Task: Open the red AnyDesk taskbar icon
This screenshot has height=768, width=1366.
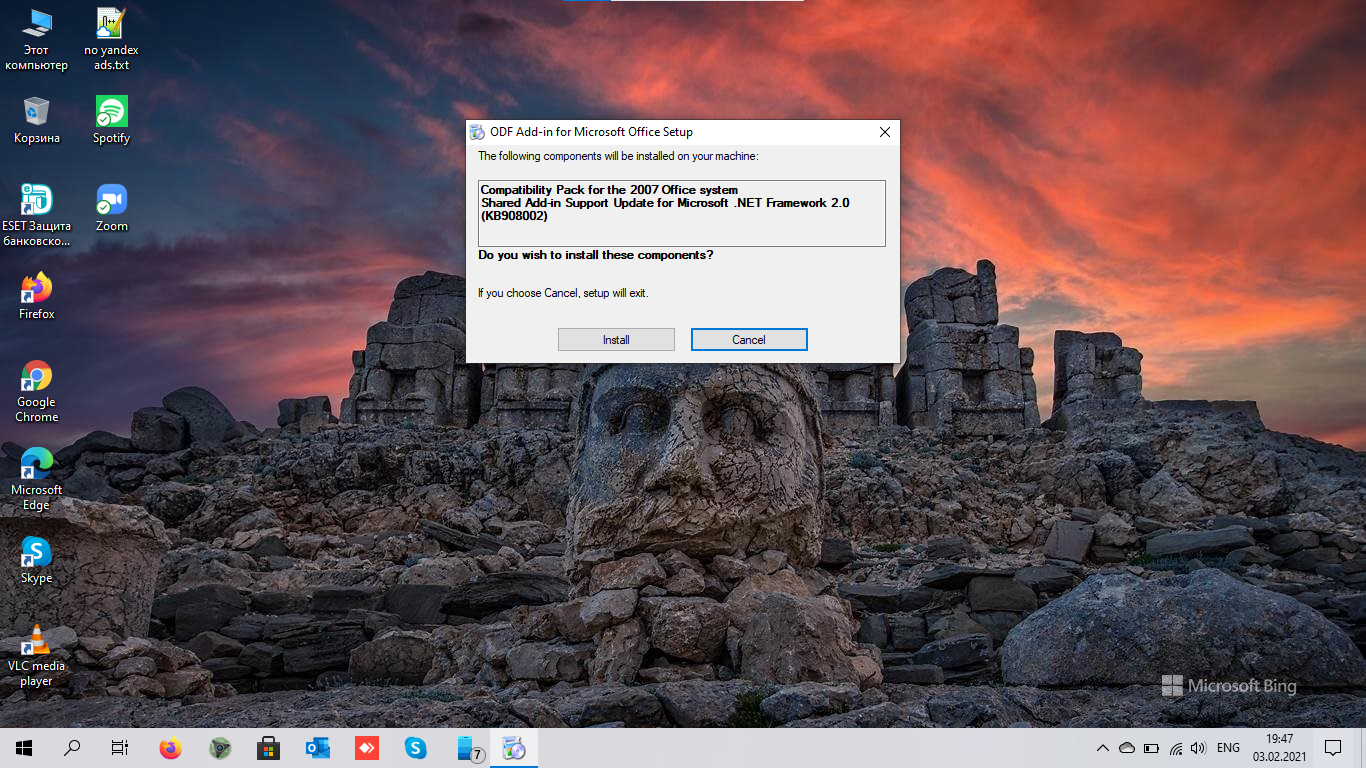Action: click(367, 748)
